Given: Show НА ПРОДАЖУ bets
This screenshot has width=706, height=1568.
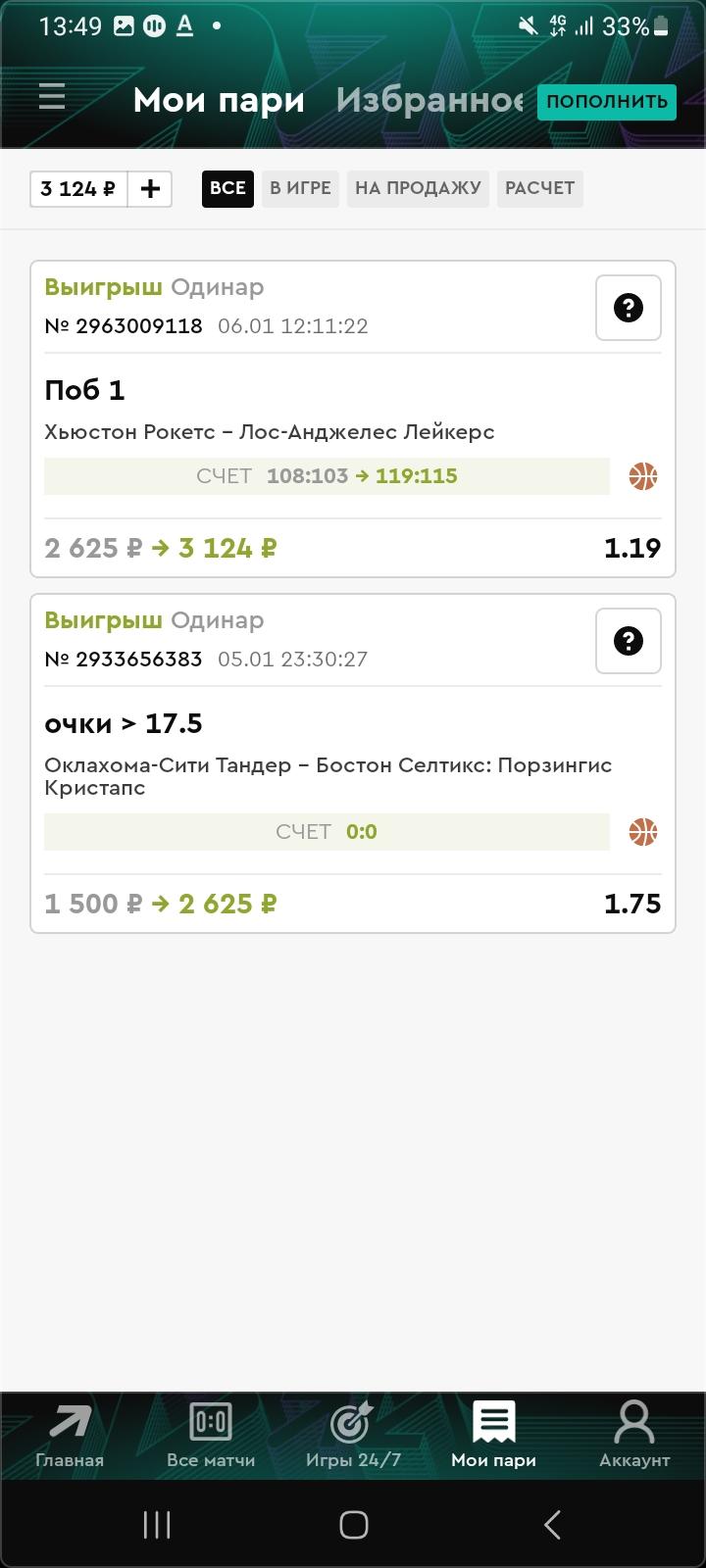Looking at the screenshot, I should coord(418,188).
